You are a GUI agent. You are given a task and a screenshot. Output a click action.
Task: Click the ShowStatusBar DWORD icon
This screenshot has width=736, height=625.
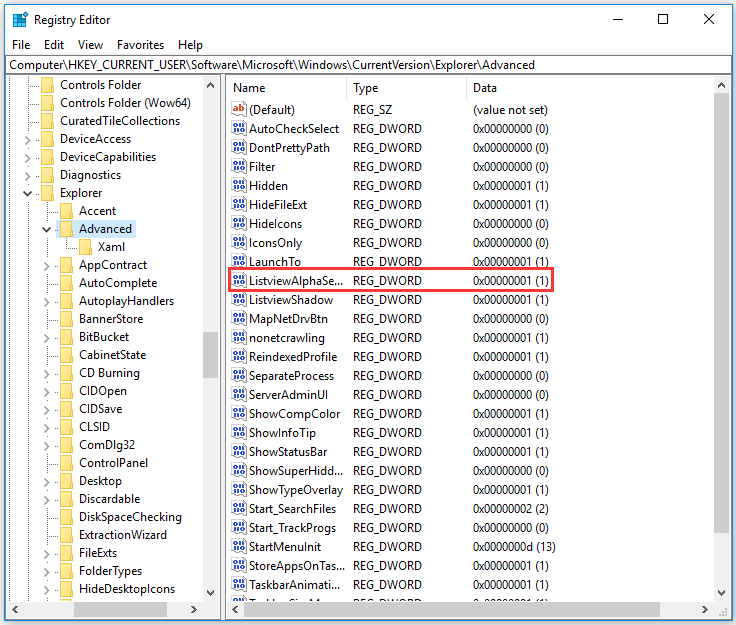(238, 451)
